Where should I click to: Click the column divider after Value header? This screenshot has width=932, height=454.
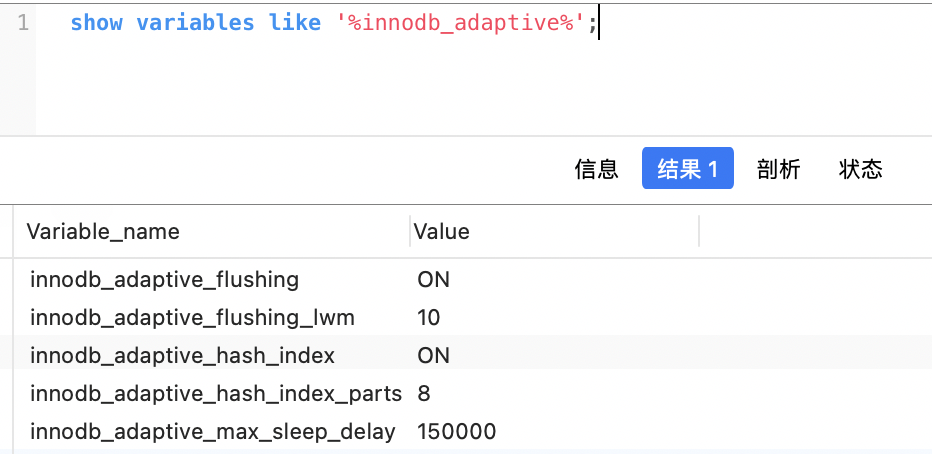point(699,231)
